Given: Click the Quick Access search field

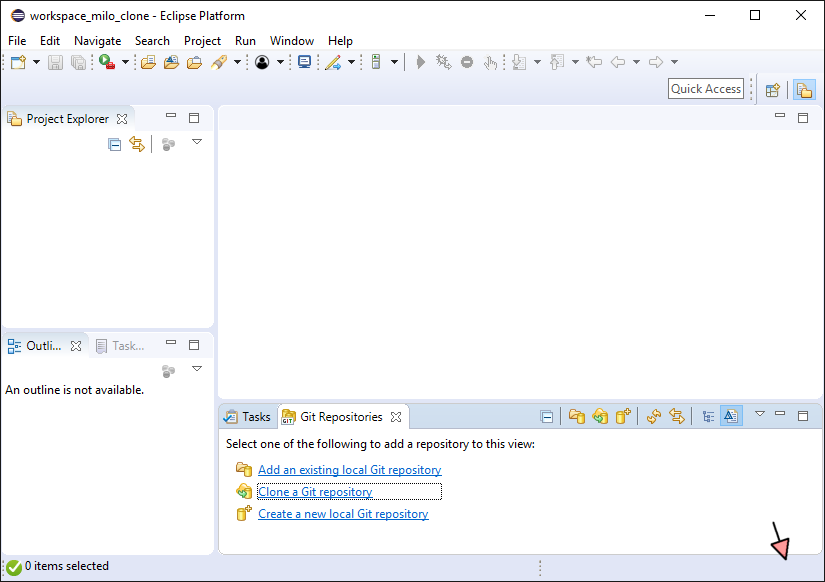Looking at the screenshot, I should click(x=706, y=89).
